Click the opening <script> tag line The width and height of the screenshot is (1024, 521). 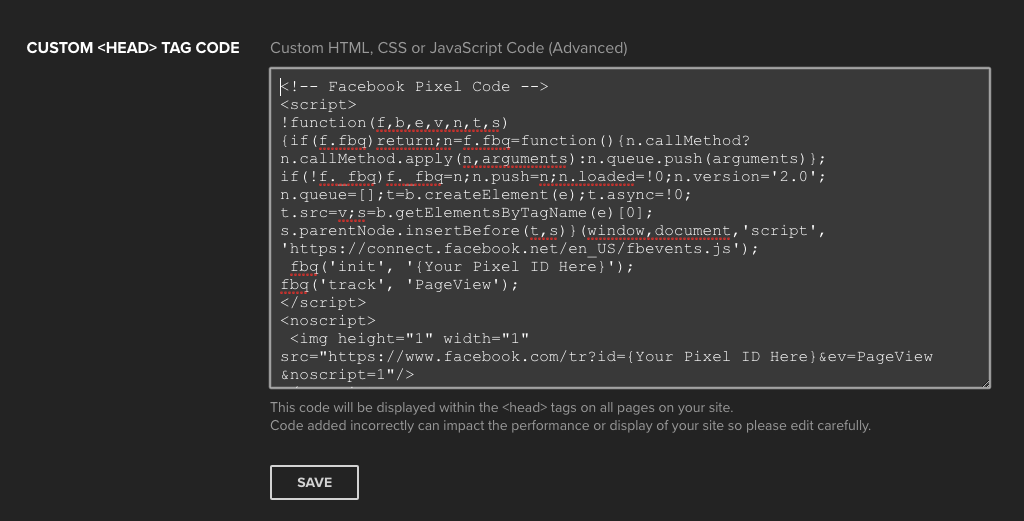point(318,105)
